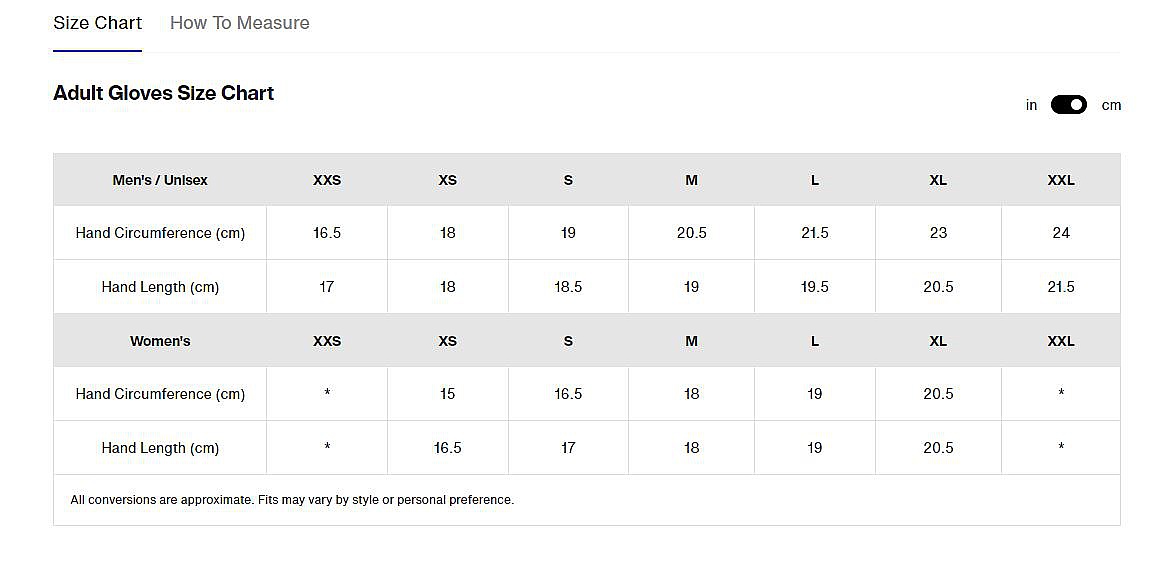
Task: Click Men's XXS hand circumference value 16.5
Action: (x=327, y=233)
